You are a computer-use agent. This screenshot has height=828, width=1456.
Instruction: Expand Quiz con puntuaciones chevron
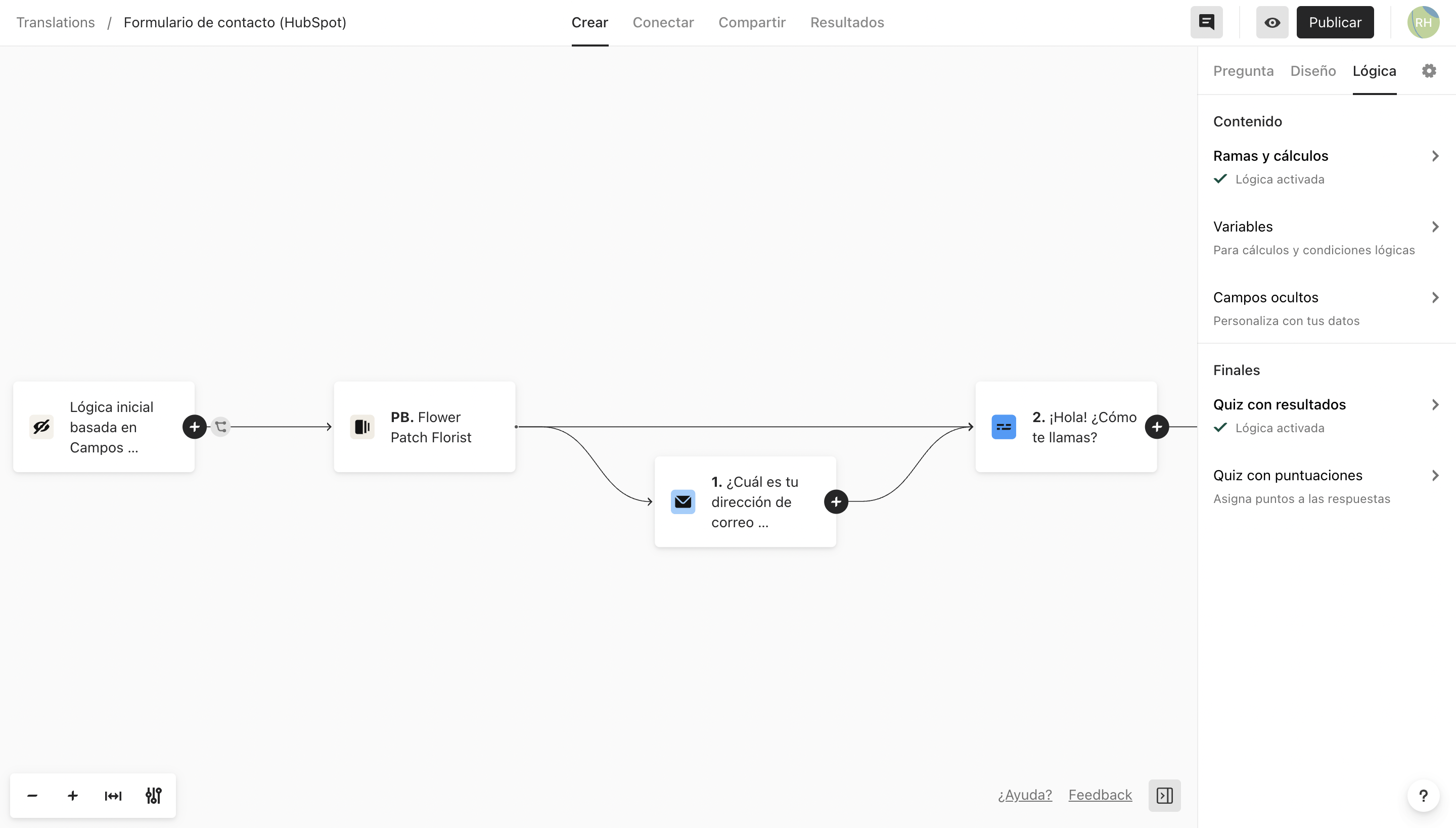coord(1435,475)
